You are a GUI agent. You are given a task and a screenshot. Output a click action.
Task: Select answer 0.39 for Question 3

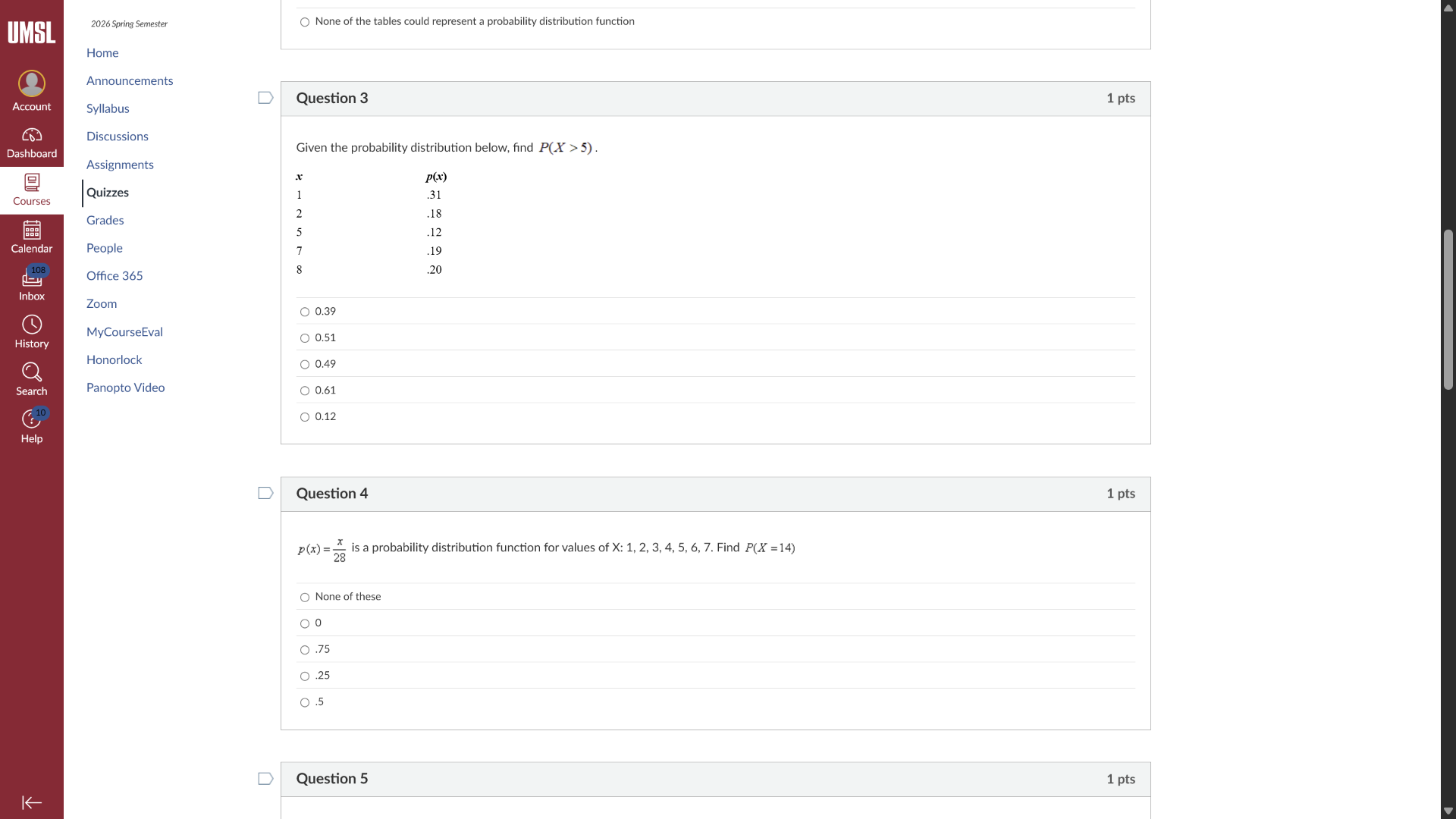pos(305,312)
